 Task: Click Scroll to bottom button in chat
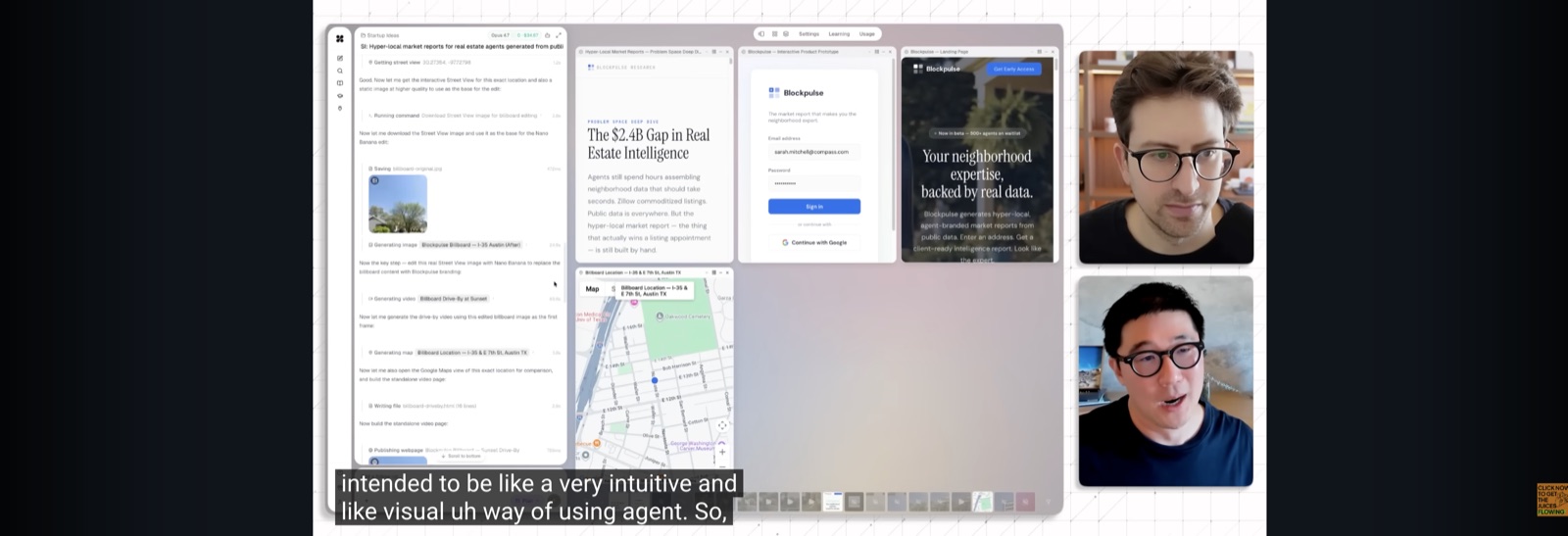(x=461, y=457)
